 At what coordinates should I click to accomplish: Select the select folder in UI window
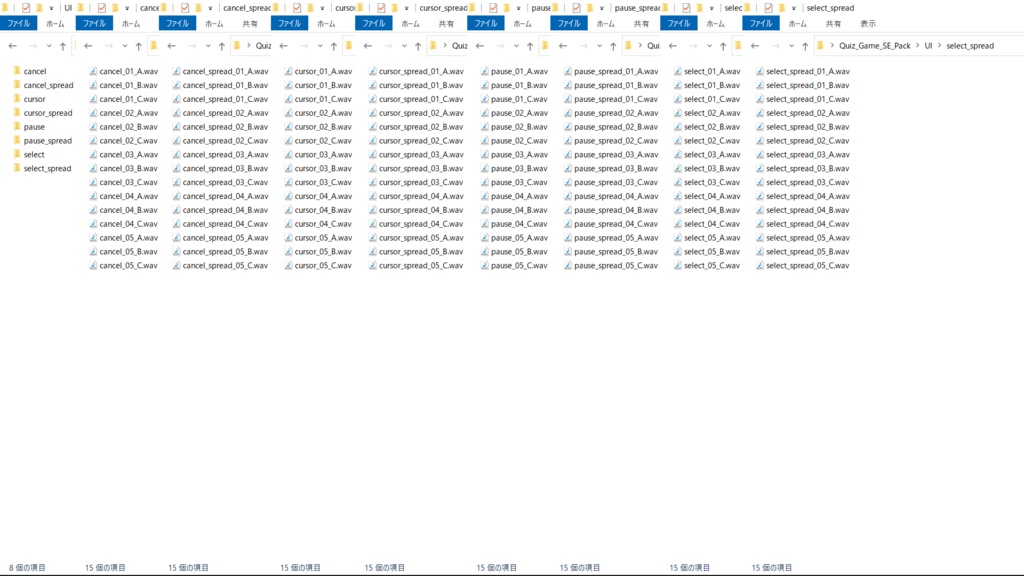(29, 155)
